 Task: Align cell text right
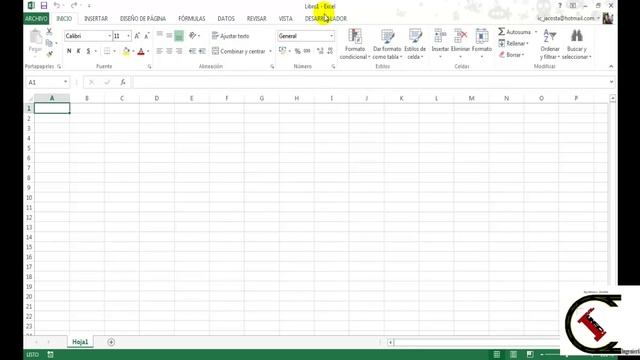point(179,51)
